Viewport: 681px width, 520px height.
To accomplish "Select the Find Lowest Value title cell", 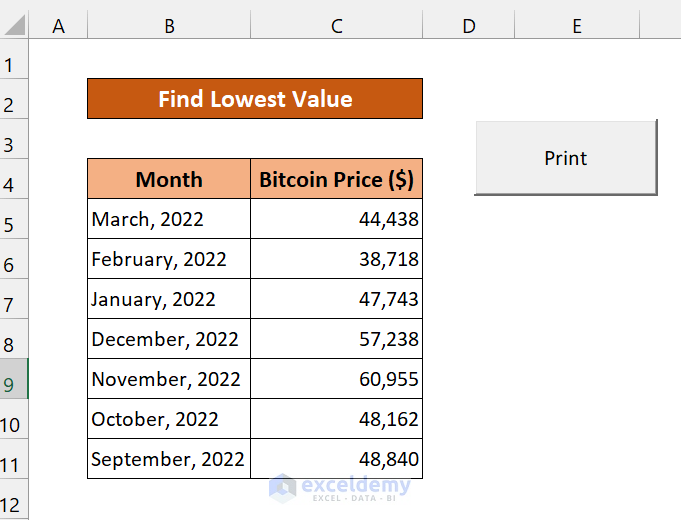I will click(x=255, y=99).
